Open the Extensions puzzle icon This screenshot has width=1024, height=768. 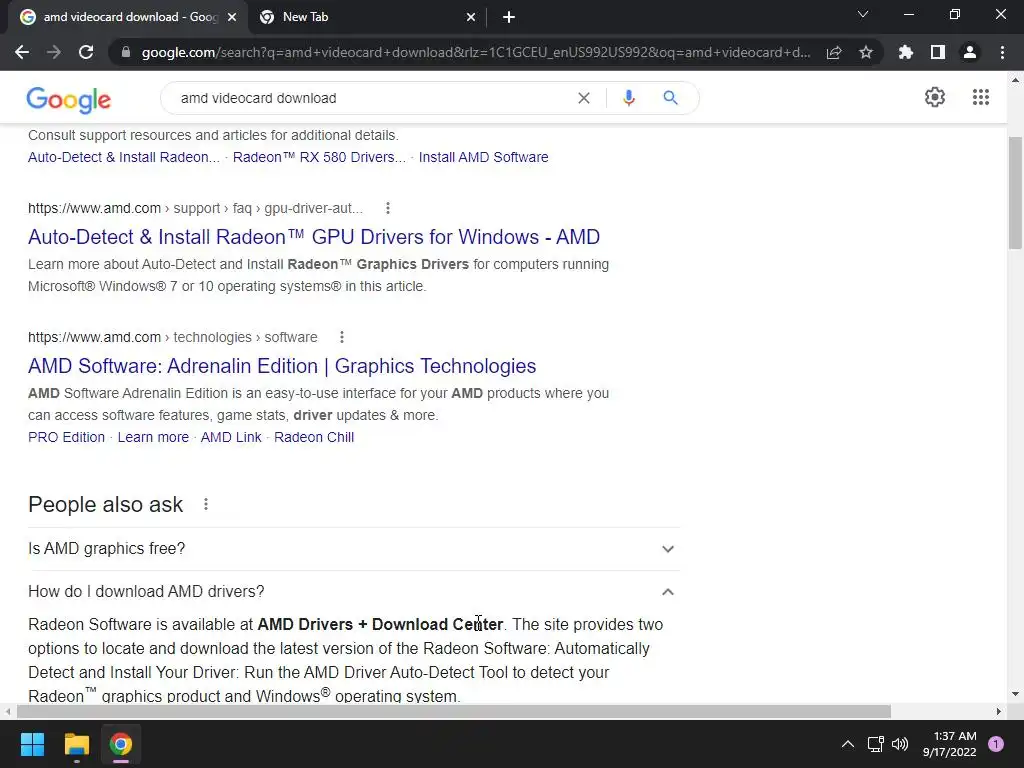click(906, 52)
